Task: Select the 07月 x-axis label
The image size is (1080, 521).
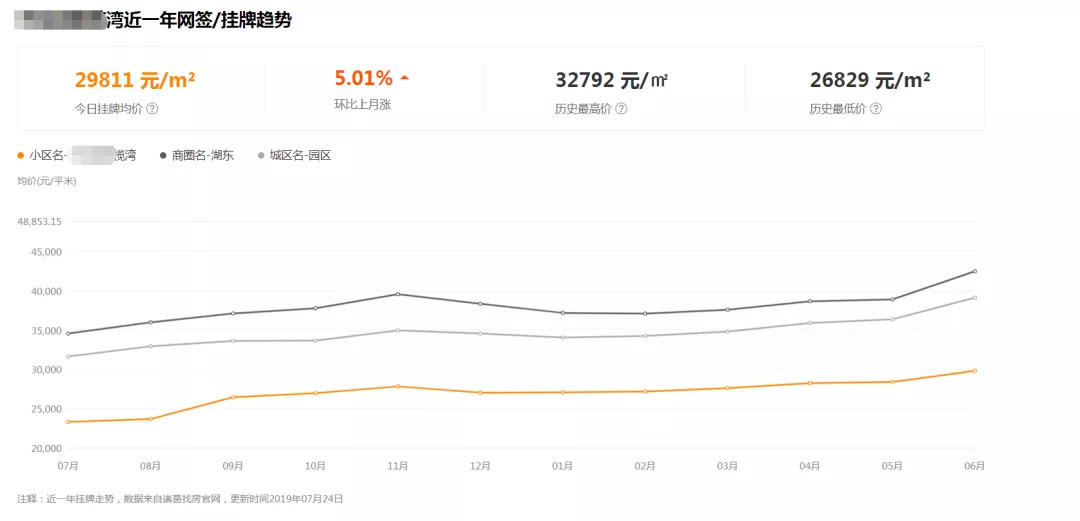Action: coord(68,466)
